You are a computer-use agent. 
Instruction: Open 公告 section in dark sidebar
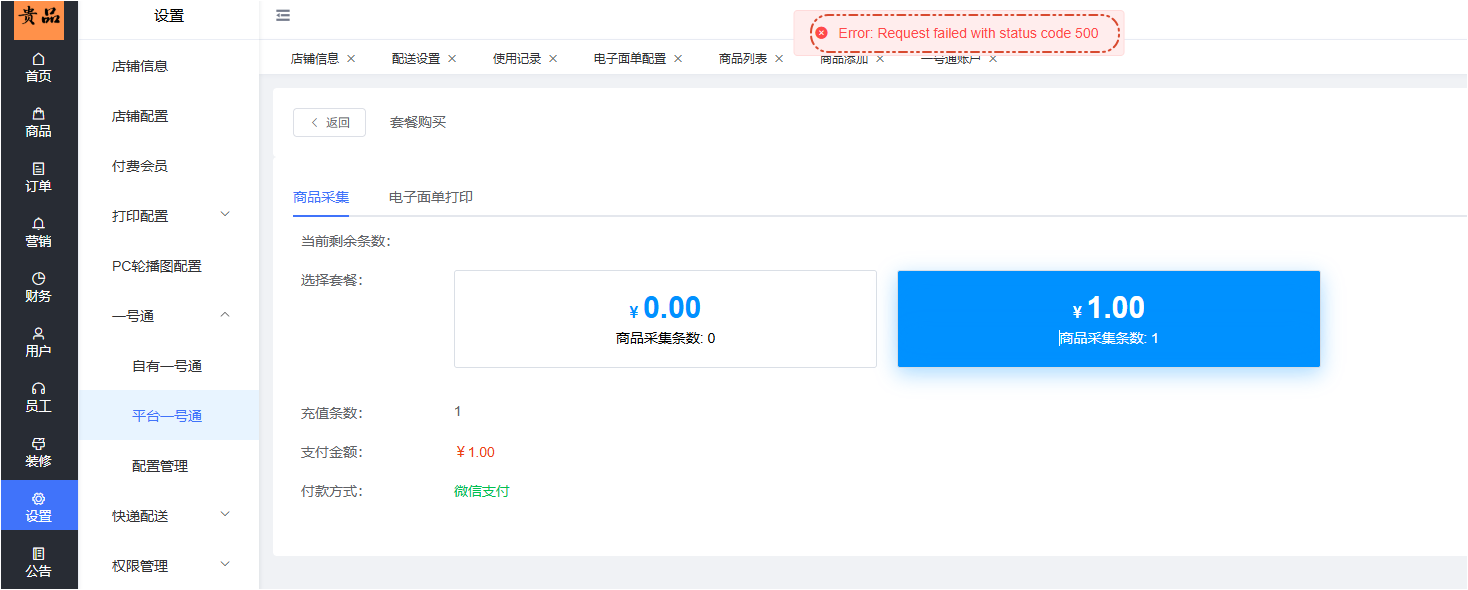(39, 562)
